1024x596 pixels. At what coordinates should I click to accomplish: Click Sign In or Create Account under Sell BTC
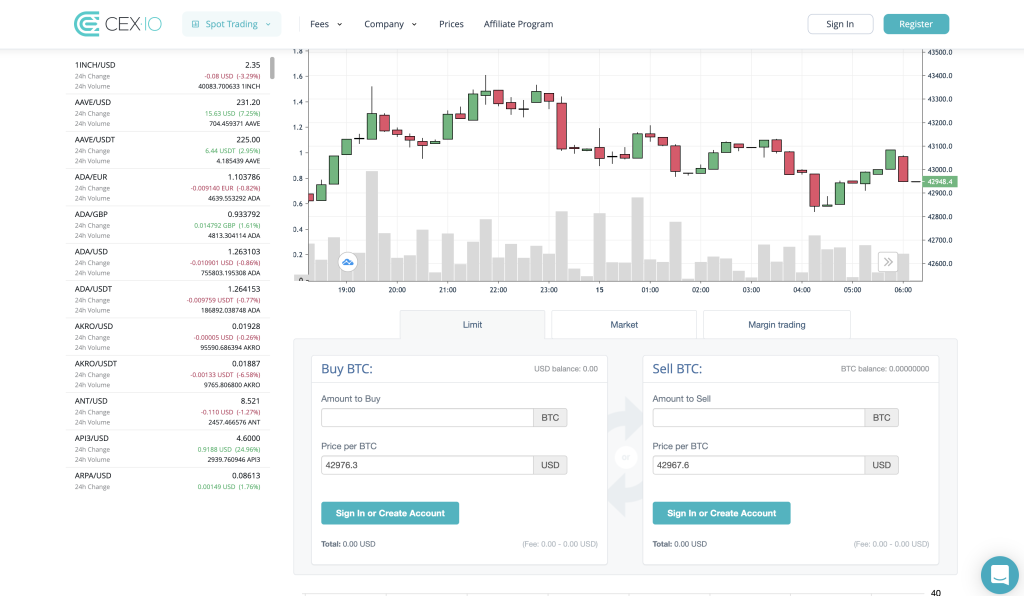coord(722,513)
